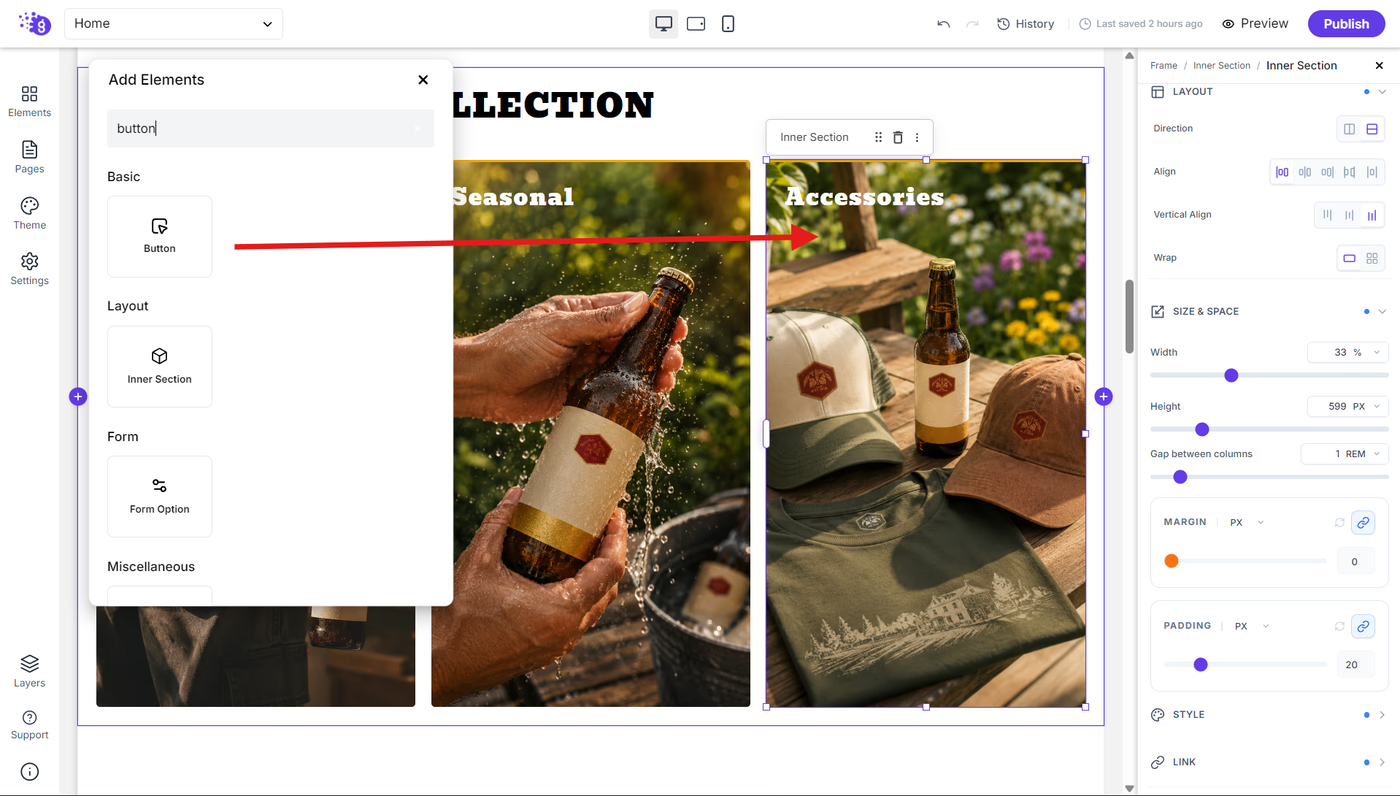The width and height of the screenshot is (1400, 796).
Task: Toggle the linked margin values icon
Action: coord(1362,522)
